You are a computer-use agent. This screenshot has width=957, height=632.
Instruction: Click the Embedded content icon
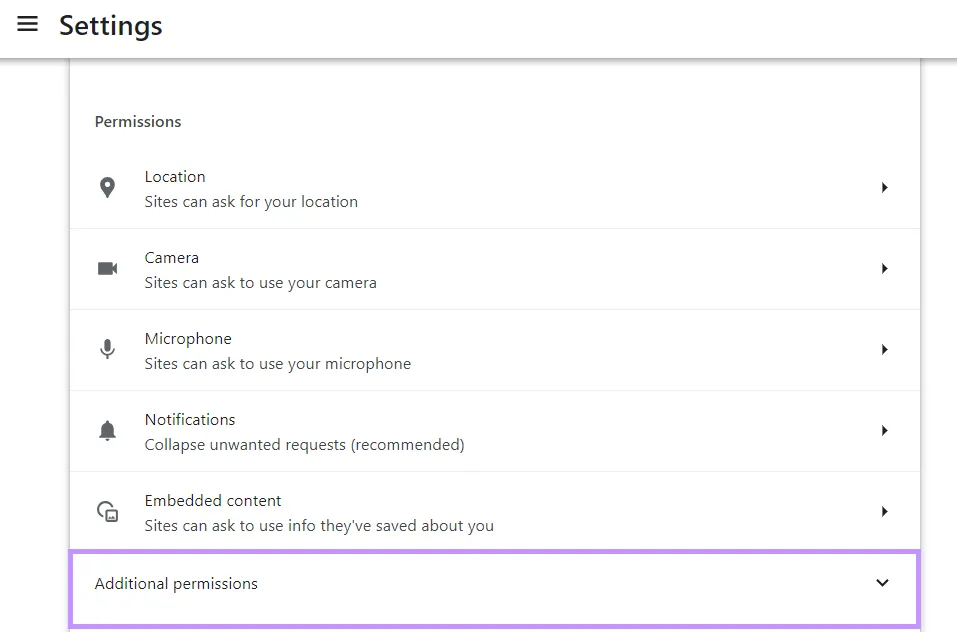107,511
